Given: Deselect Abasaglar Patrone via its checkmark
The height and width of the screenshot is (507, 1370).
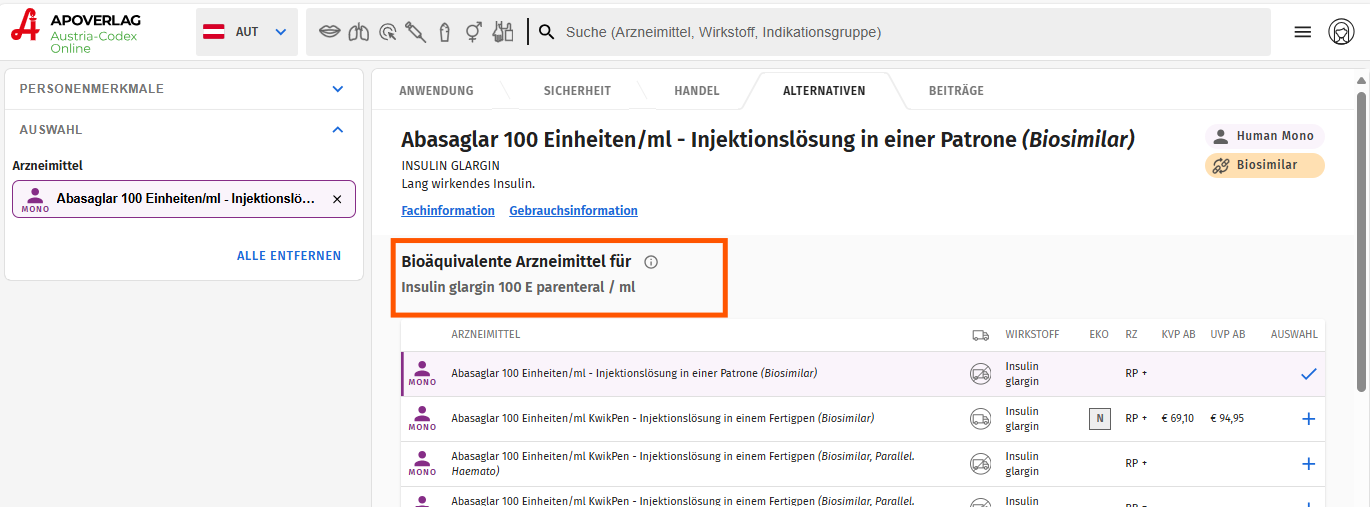Looking at the screenshot, I should point(1308,374).
